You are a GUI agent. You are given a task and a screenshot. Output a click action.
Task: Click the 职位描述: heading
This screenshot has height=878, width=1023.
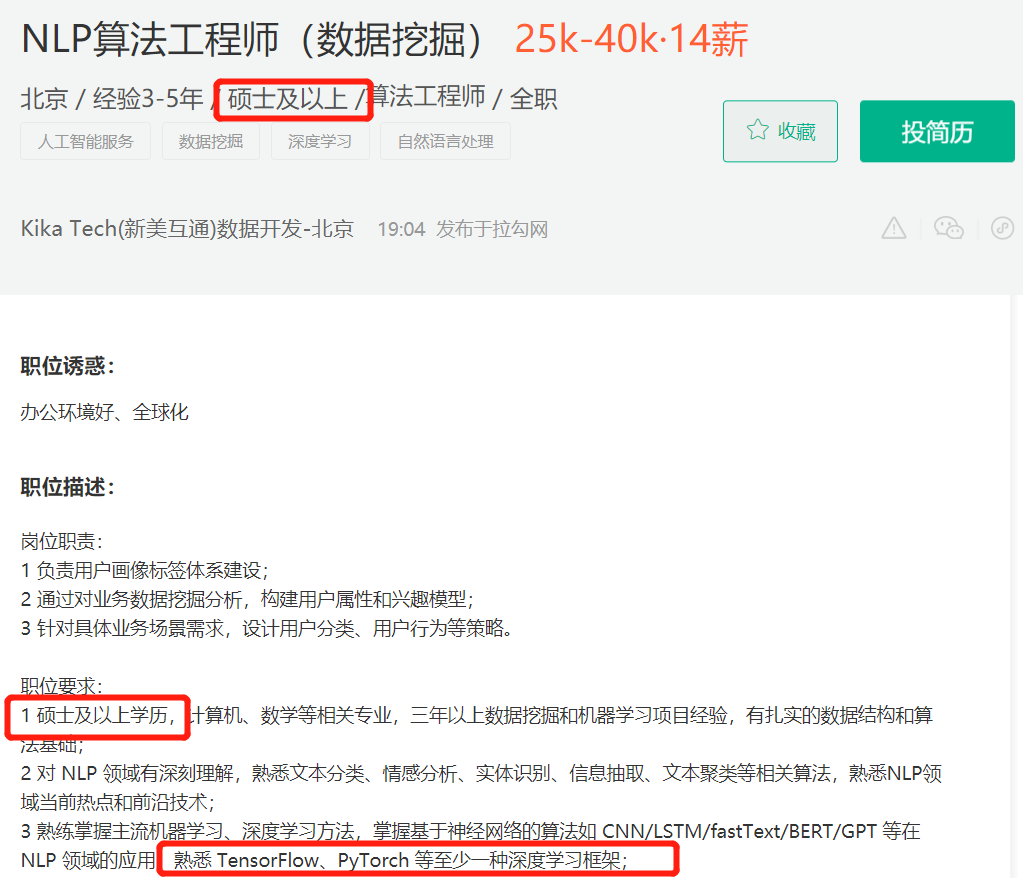[x=68, y=487]
